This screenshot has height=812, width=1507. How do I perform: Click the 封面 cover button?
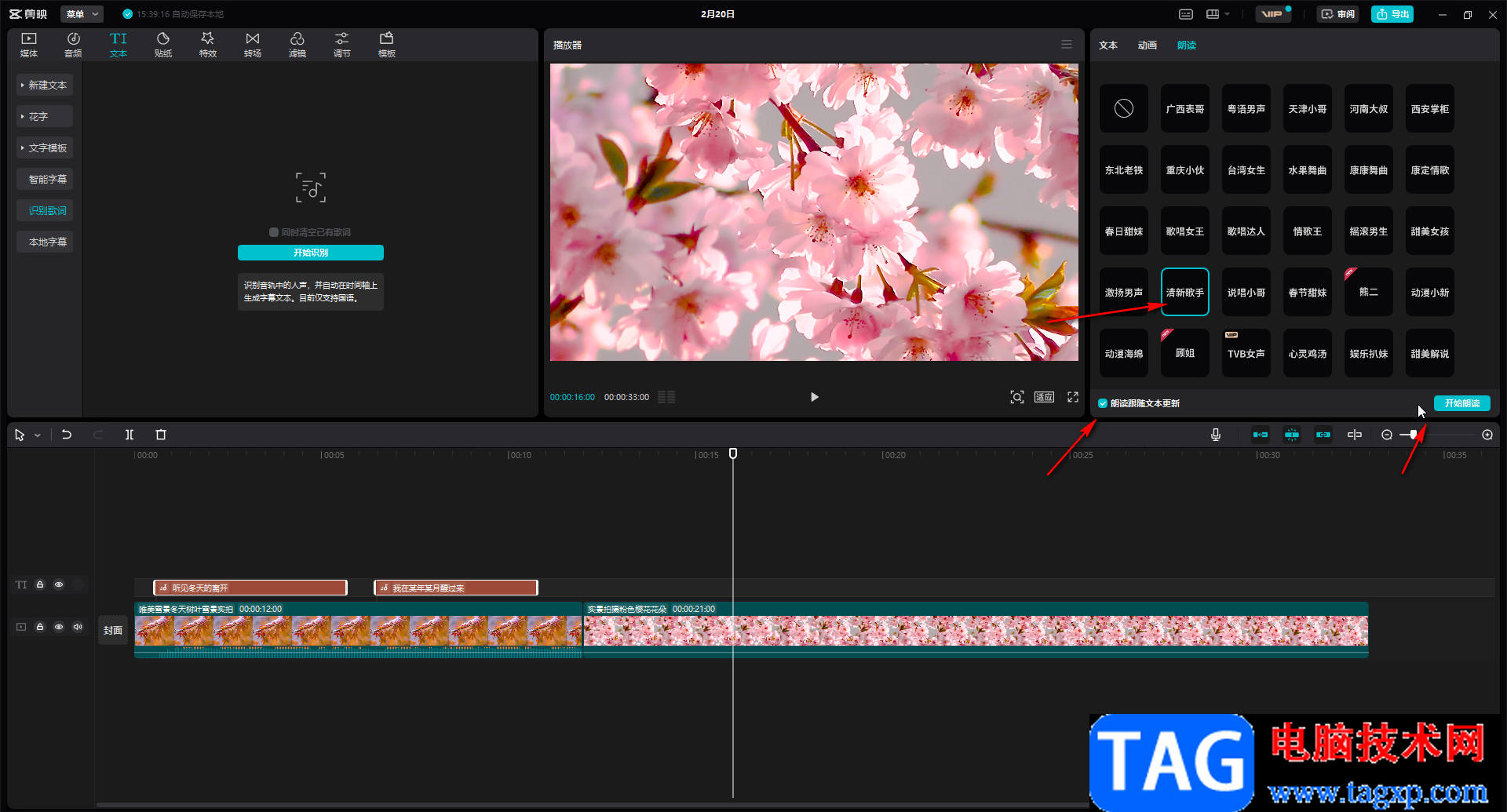113,630
